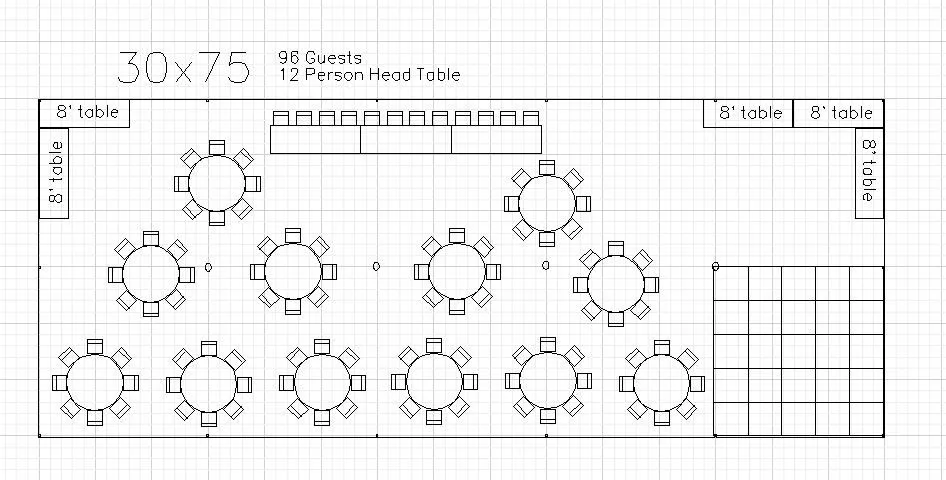This screenshot has height=480, width=946.
Task: Click the dance floor grid
Action: 798,351
